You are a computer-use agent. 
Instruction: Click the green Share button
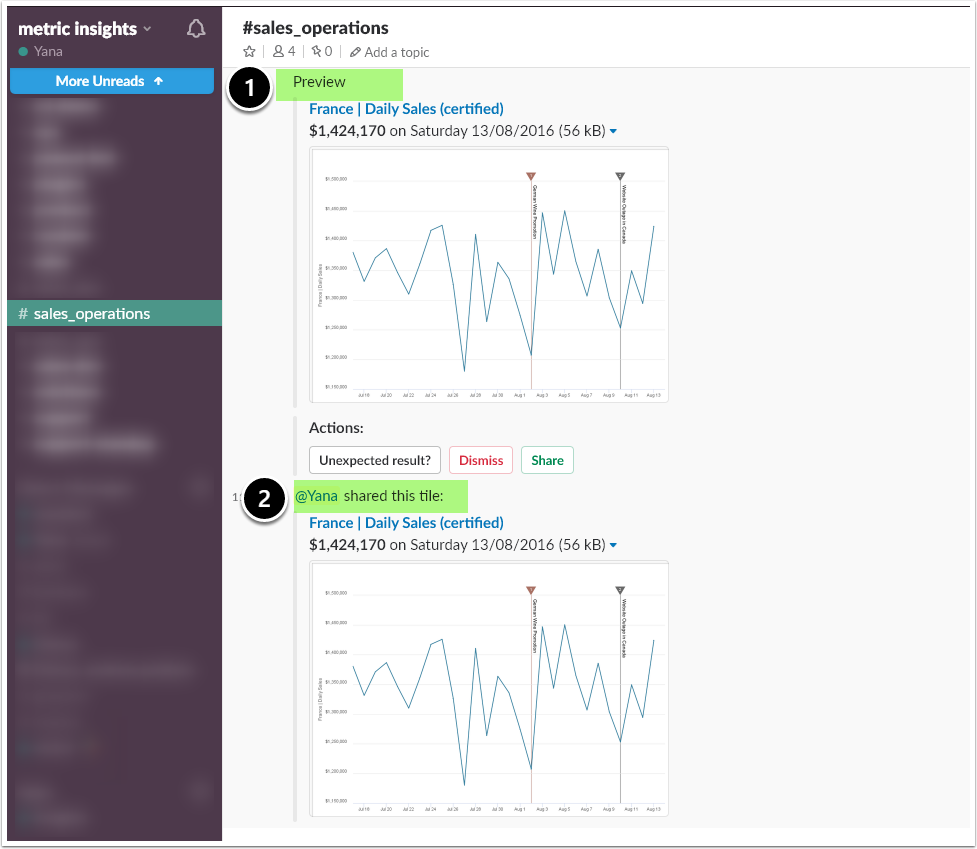click(547, 460)
